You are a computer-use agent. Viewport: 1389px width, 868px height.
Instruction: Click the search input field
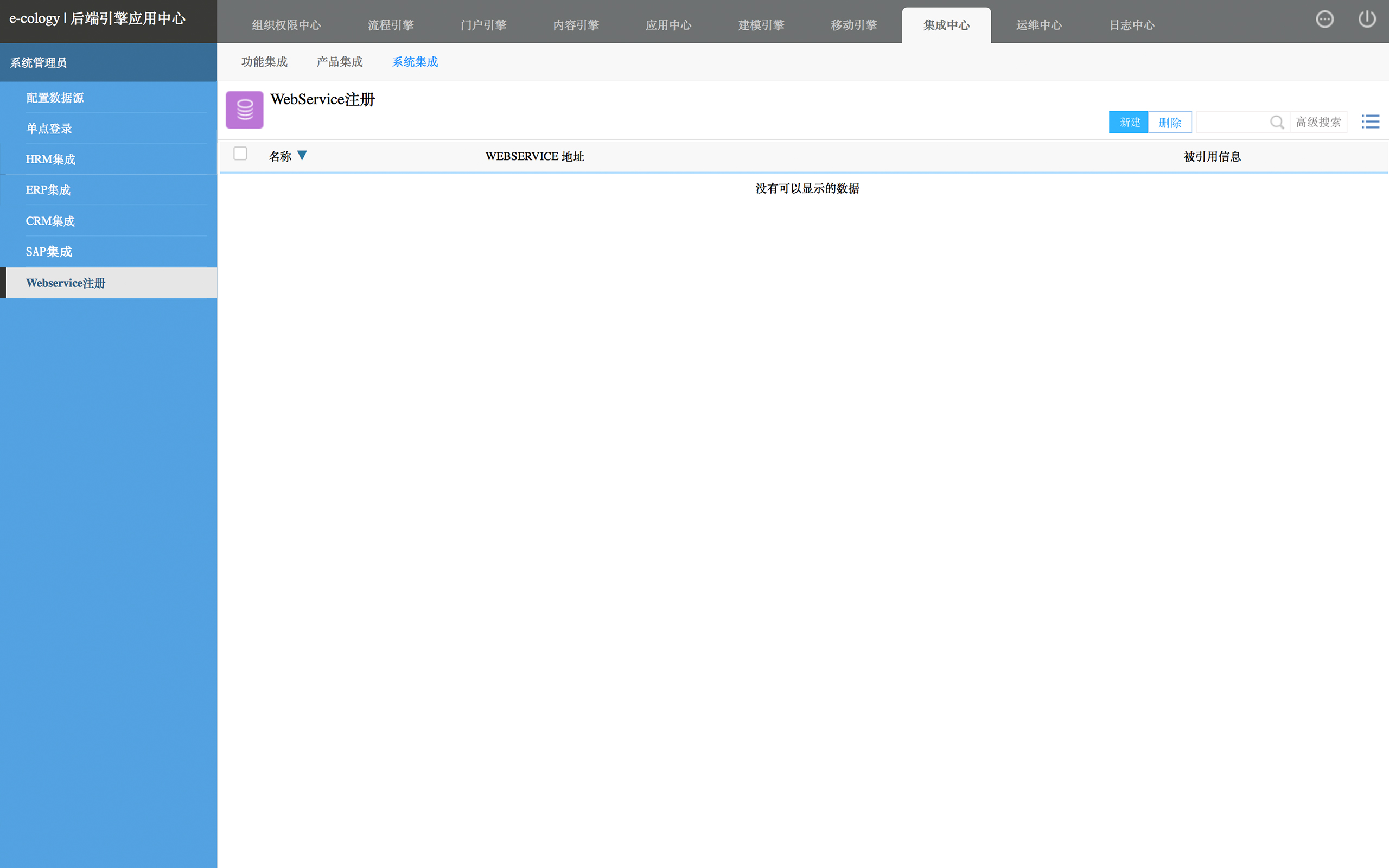(x=1232, y=122)
